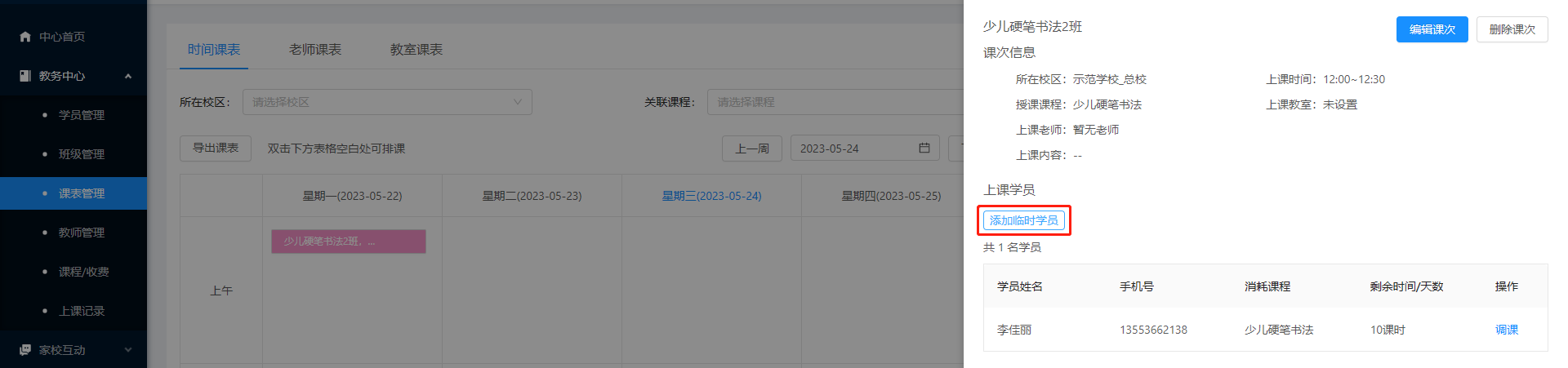1568x368 pixels.
Task: Open 课程/收费 in the sidebar
Action: pos(84,272)
